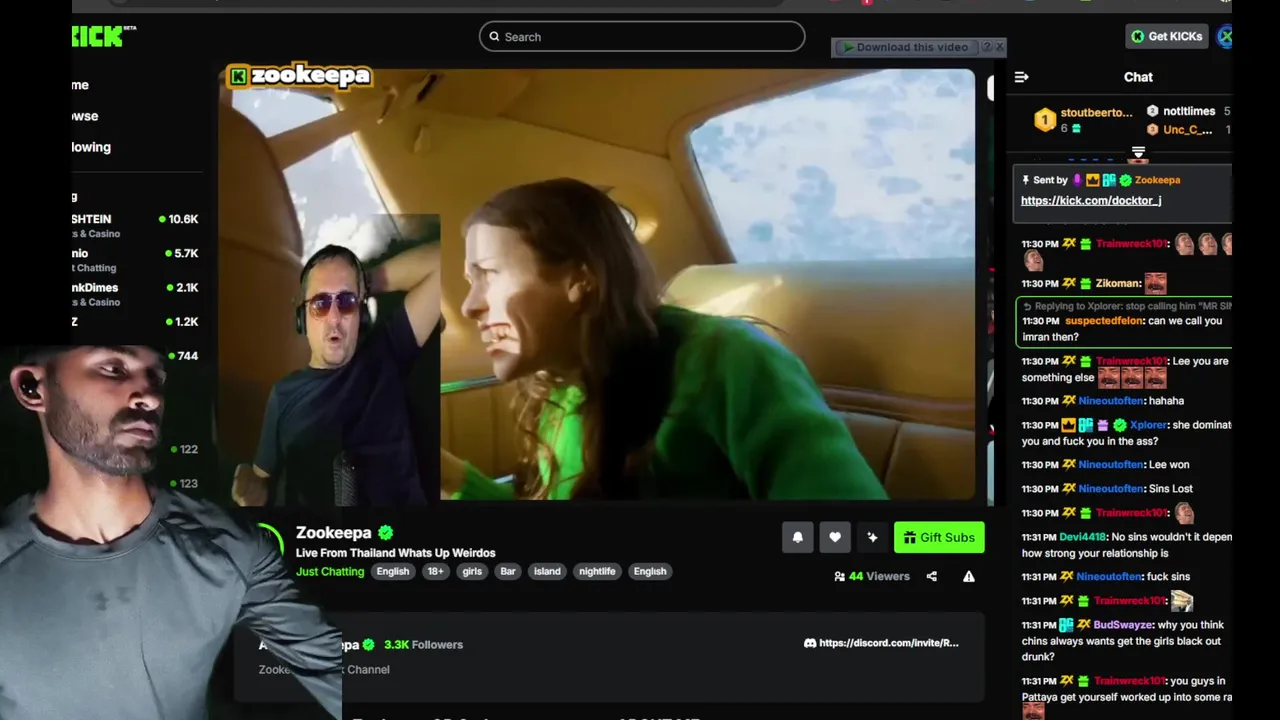The height and width of the screenshot is (720, 1280).
Task: Click the stream title Live From Thailand
Action: coord(395,553)
